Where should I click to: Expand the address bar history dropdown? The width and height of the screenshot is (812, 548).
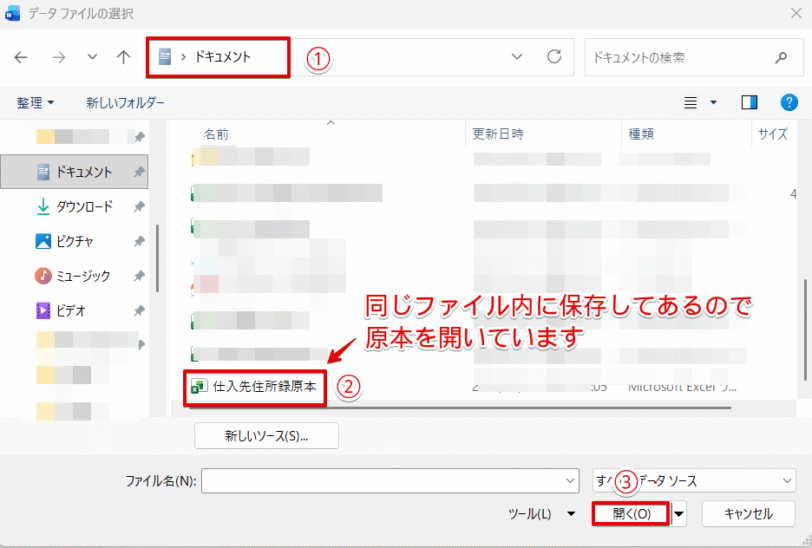coord(516,56)
